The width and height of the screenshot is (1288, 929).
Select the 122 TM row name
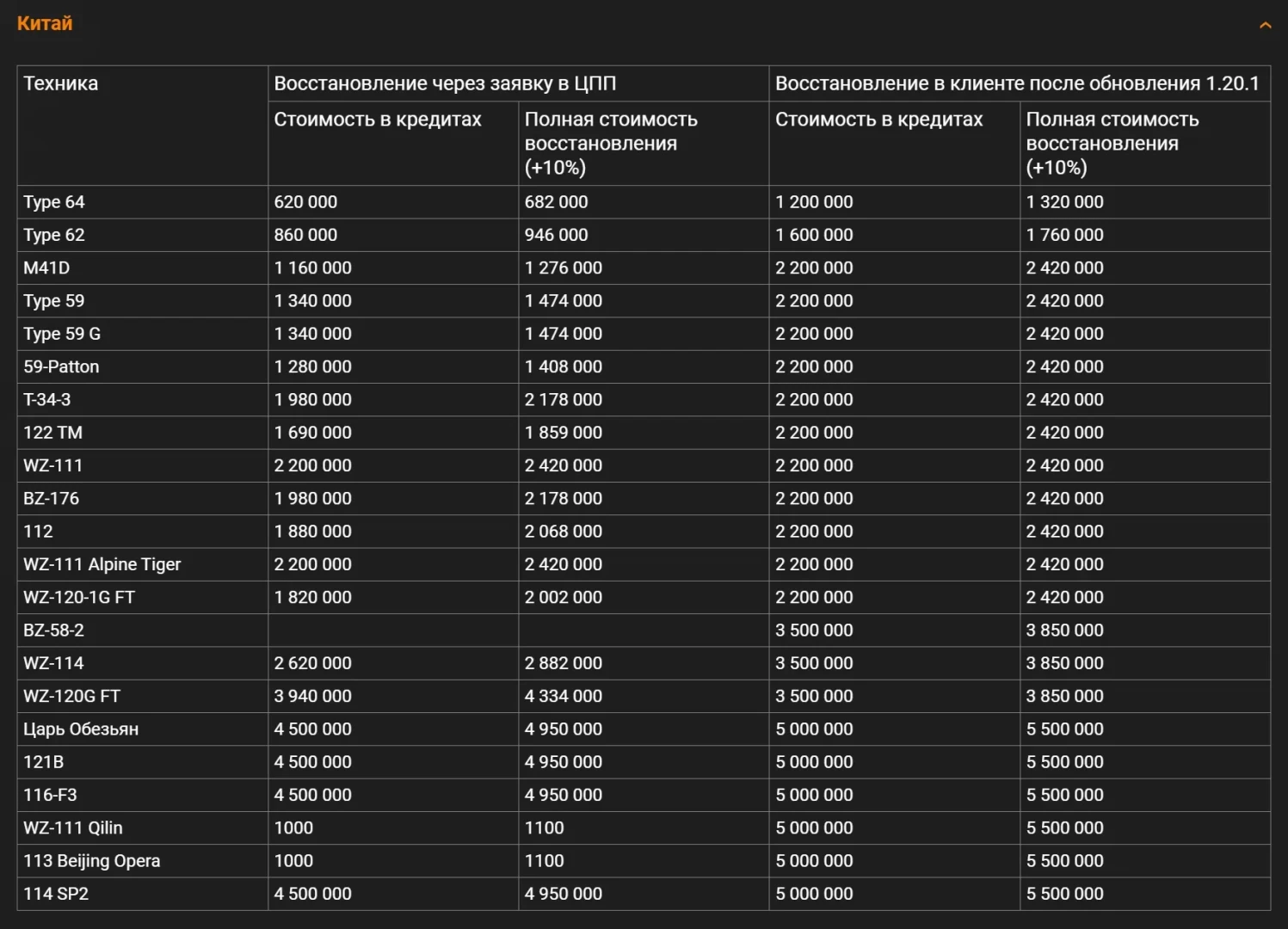click(x=53, y=433)
